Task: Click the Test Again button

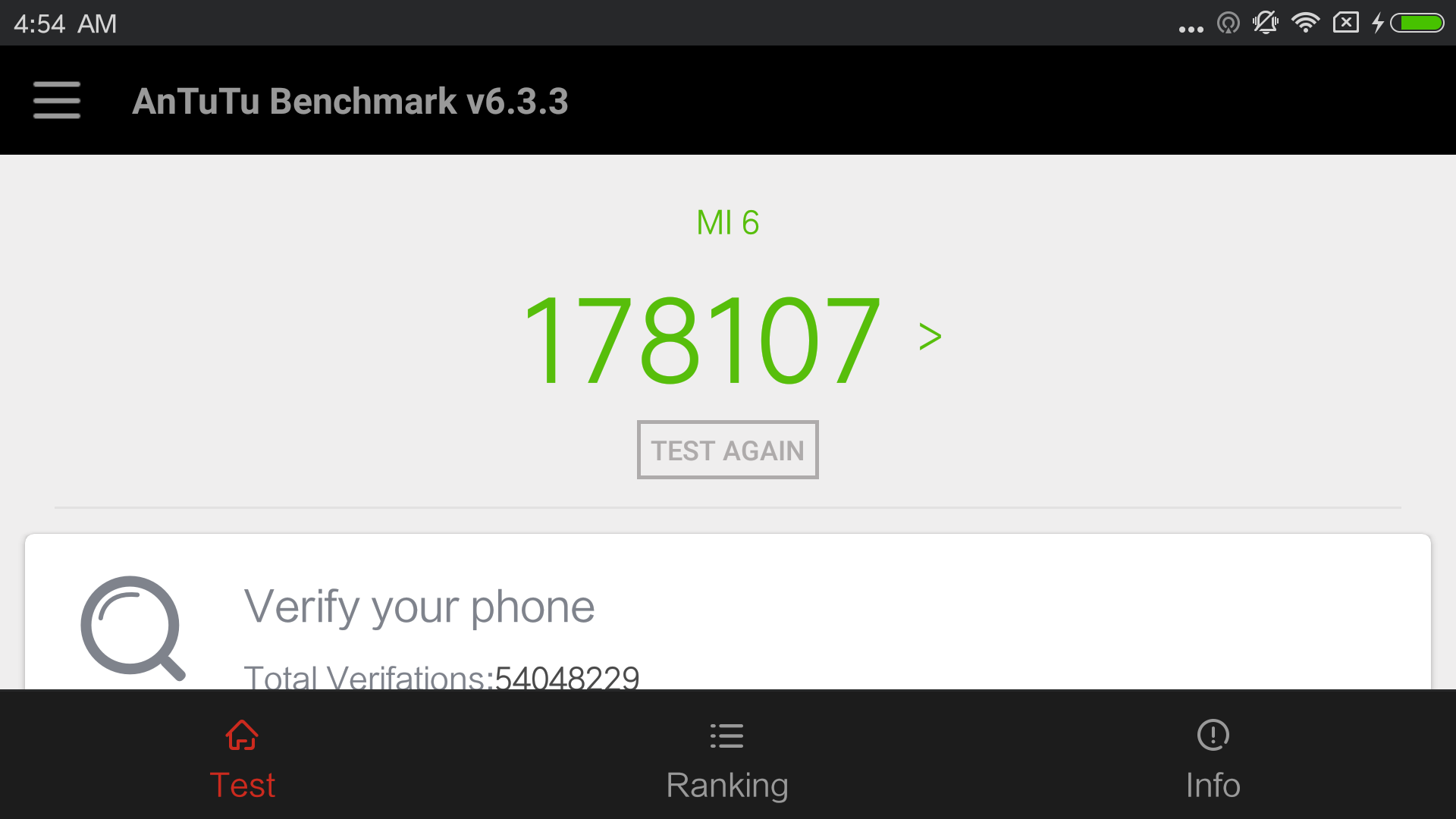Action: tap(727, 450)
